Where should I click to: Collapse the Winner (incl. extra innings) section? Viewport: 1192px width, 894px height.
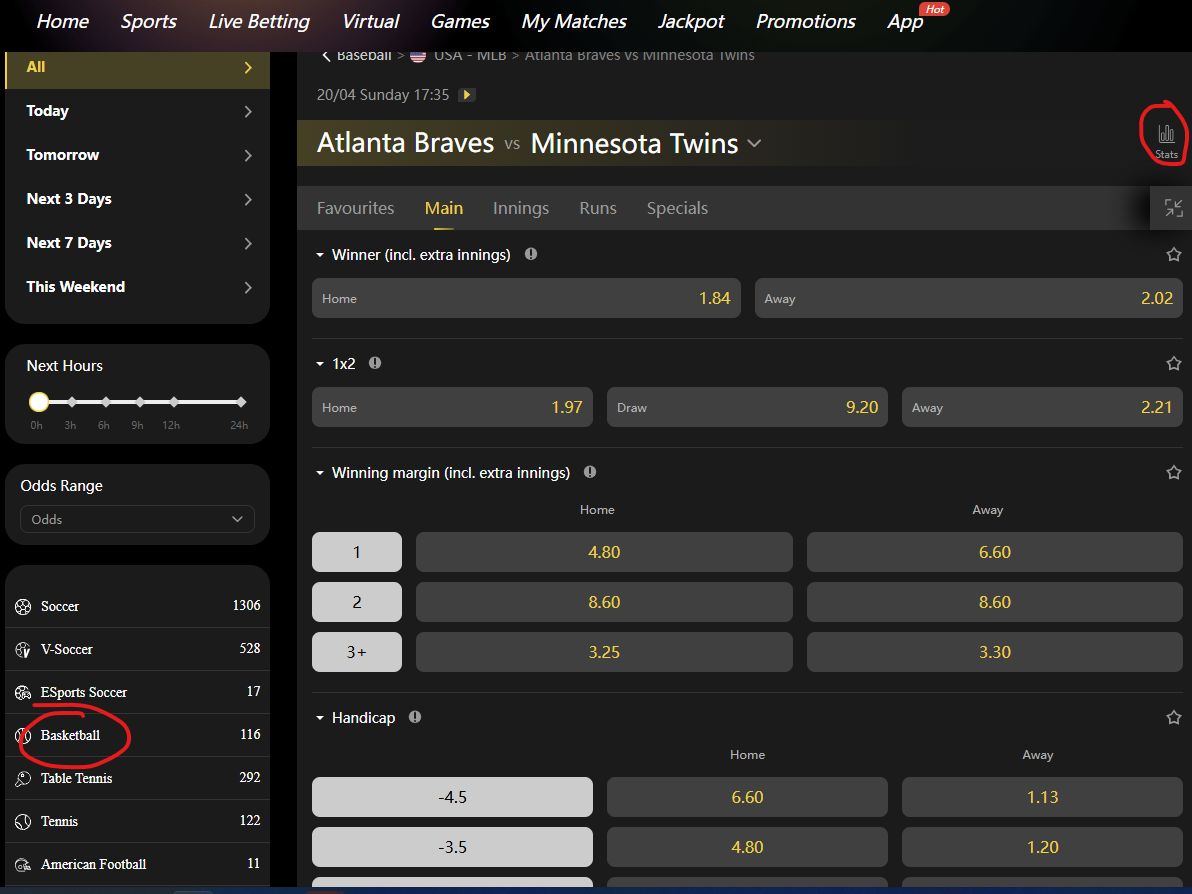point(320,255)
